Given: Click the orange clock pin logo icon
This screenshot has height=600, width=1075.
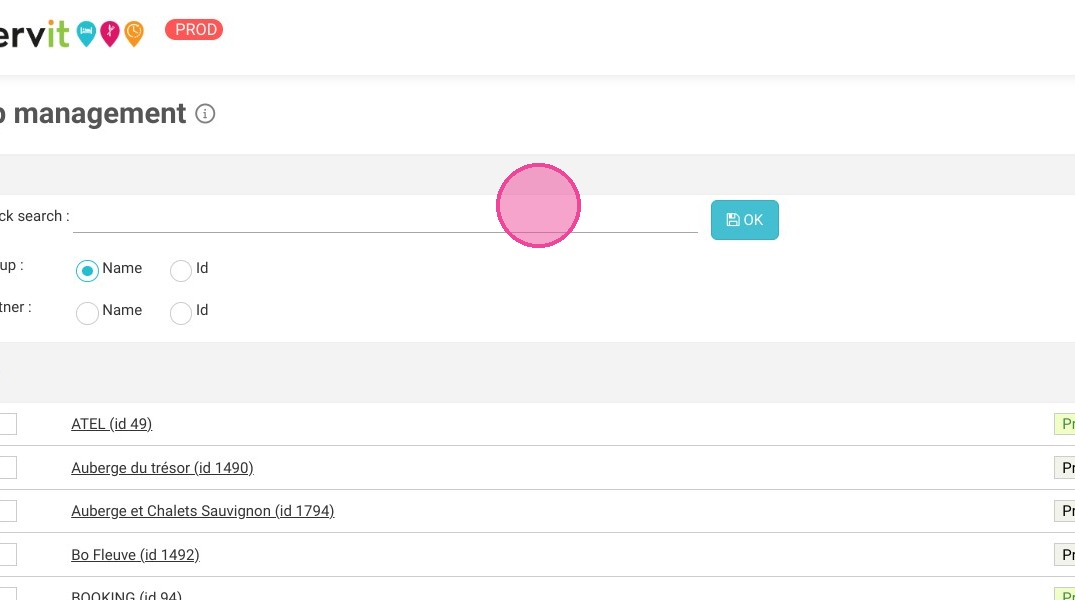Looking at the screenshot, I should pyautogui.click(x=134, y=33).
